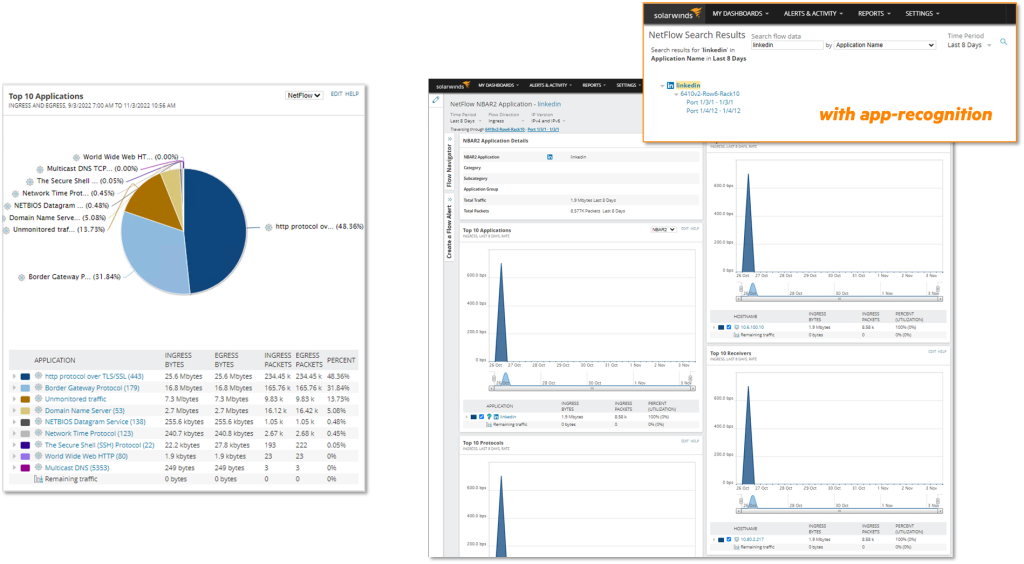Screen dimensions: 1024x564
Task: Click the 'Search flow data' input containing linkedin
Action: (x=786, y=45)
